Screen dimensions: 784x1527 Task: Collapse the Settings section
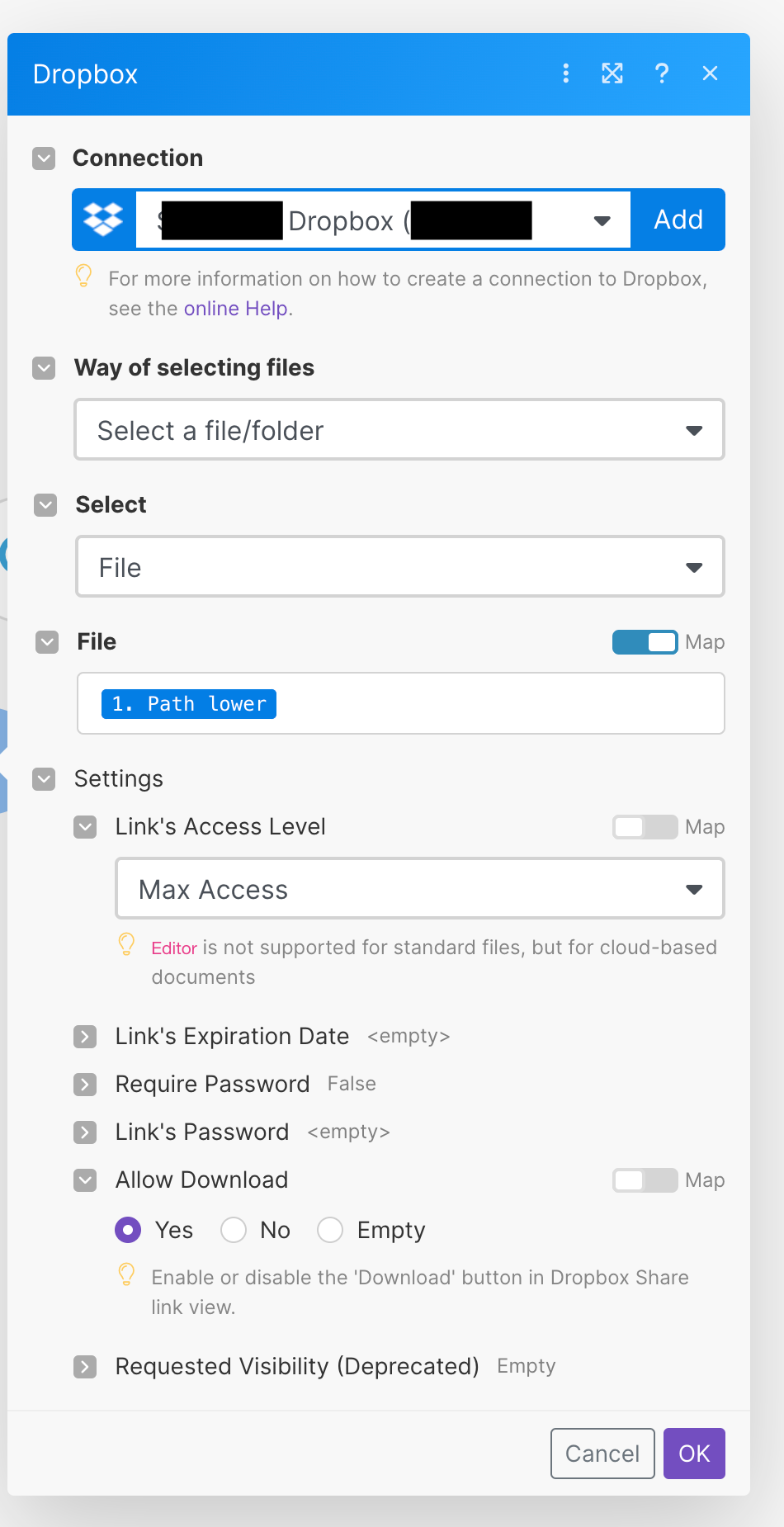click(x=44, y=779)
